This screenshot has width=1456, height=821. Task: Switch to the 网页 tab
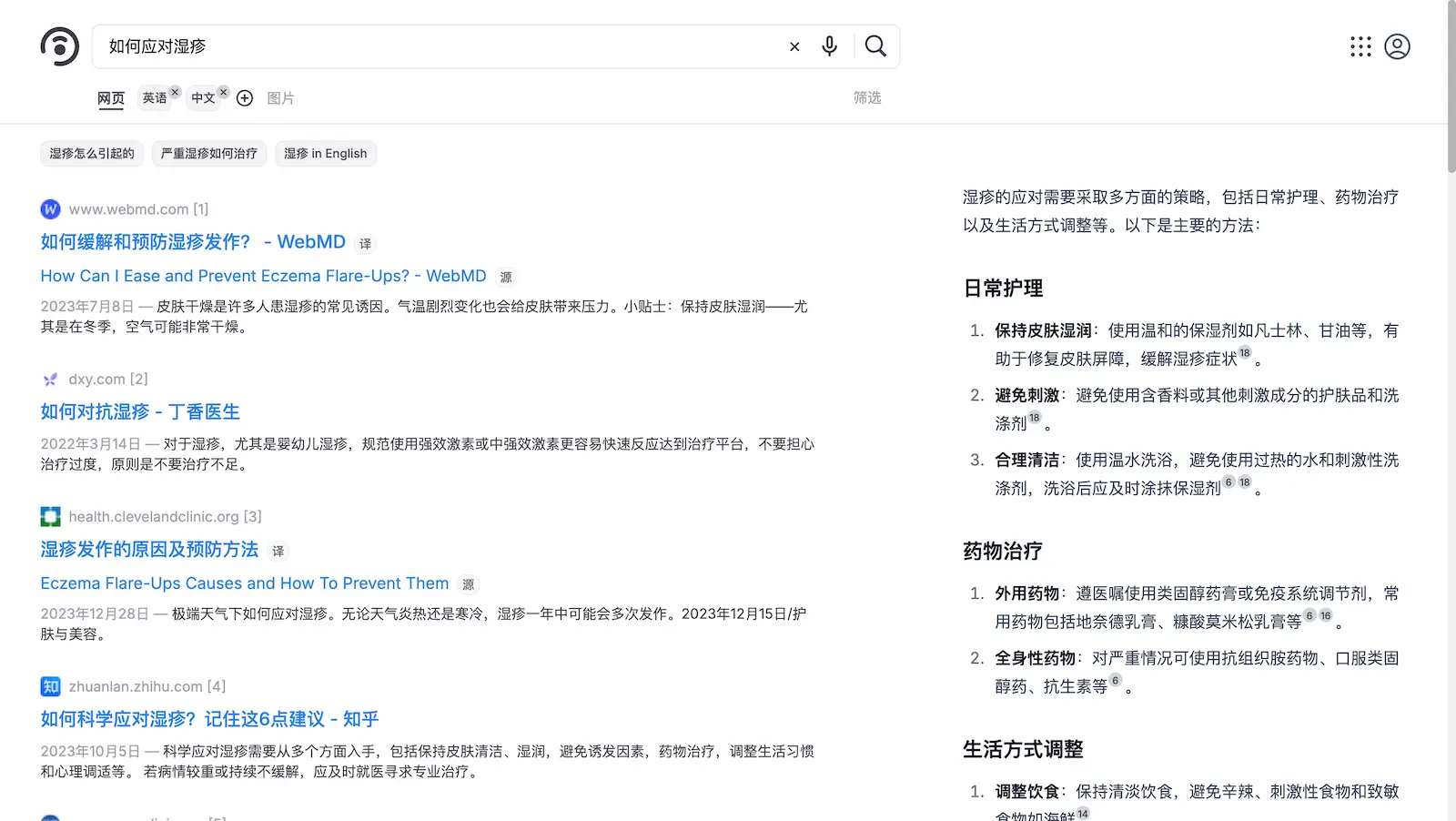(111, 98)
